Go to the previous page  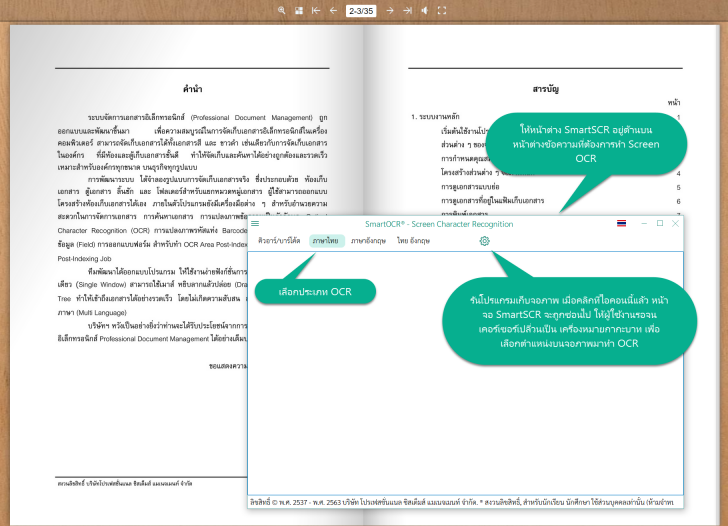(x=333, y=10)
